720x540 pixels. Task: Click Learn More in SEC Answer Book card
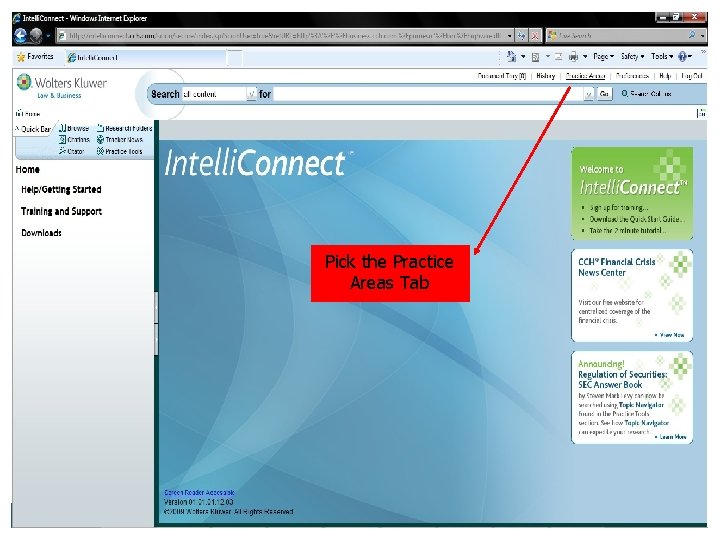click(671, 437)
